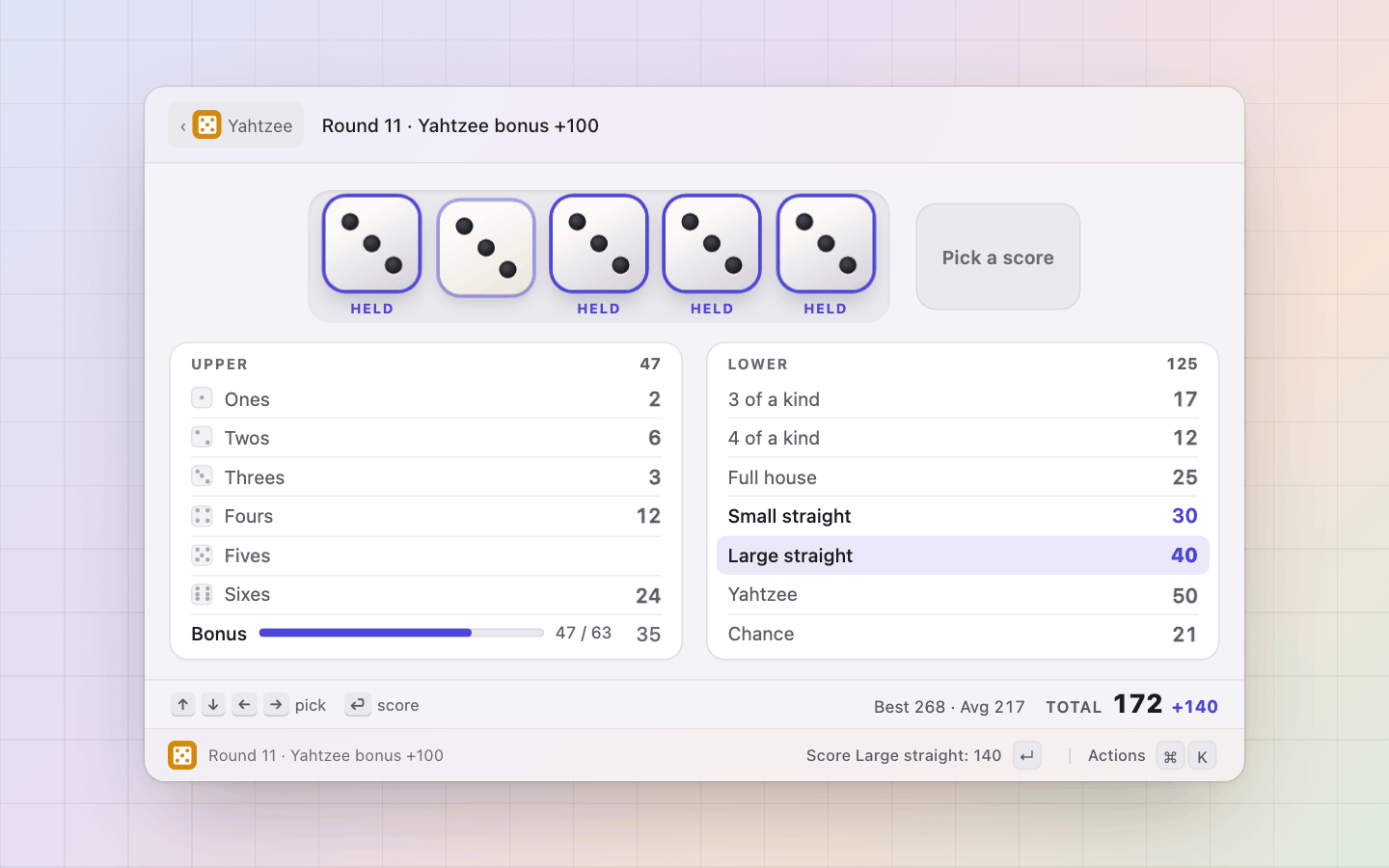Screen dimensions: 1389x868
Task: Click the right arrow key hint
Action: (x=276, y=705)
